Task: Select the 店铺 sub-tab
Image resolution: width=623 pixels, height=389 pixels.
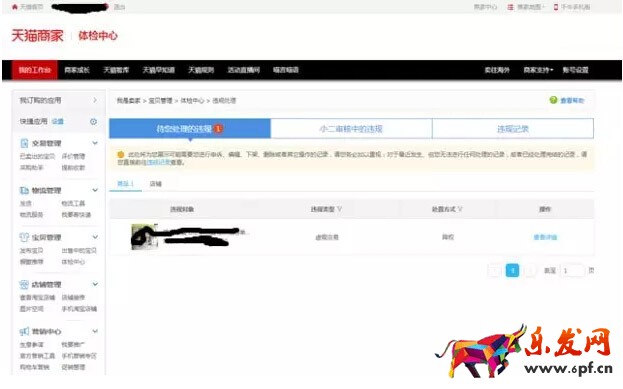Action: [x=155, y=184]
